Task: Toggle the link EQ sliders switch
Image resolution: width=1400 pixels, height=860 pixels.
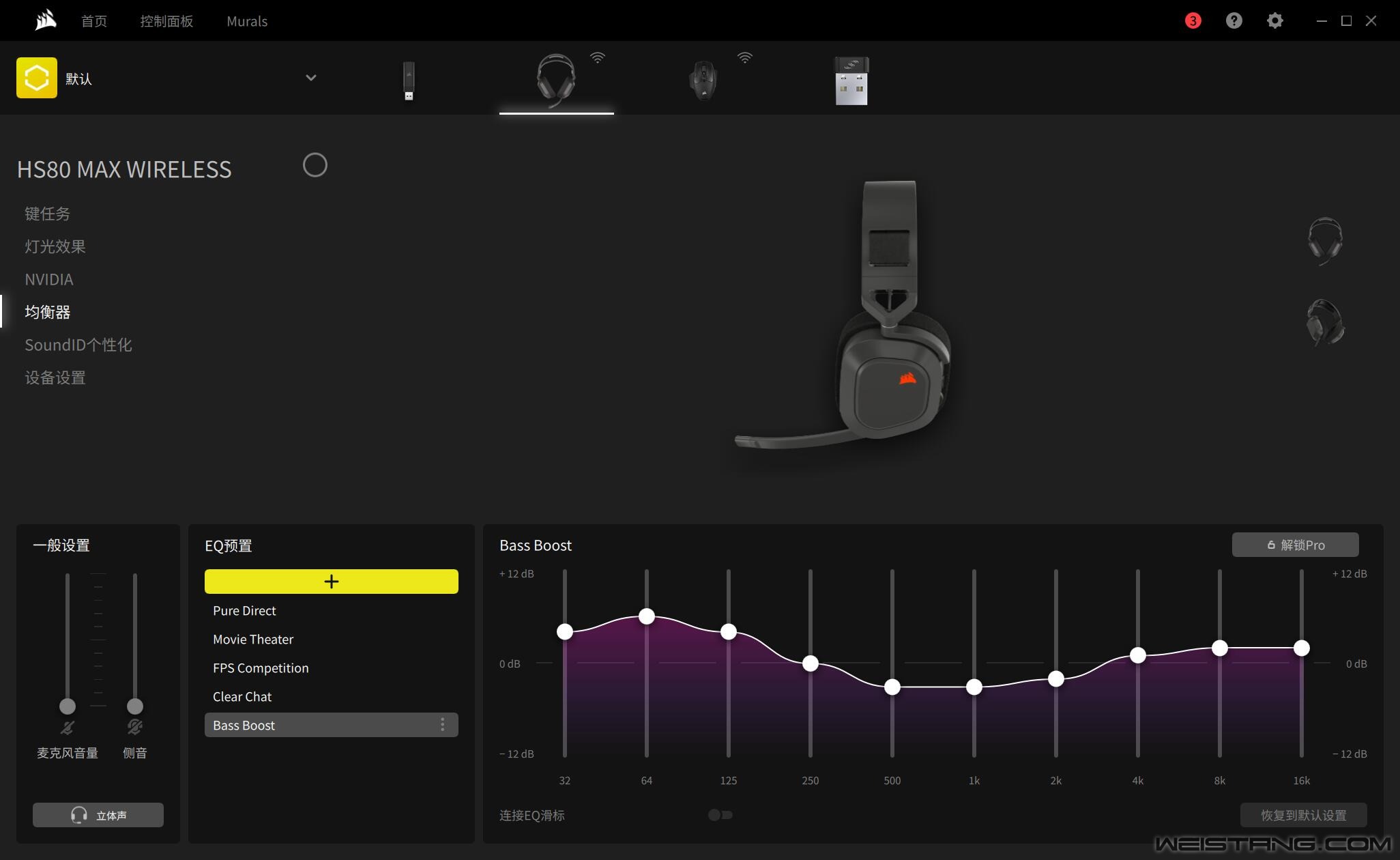Action: point(720,815)
